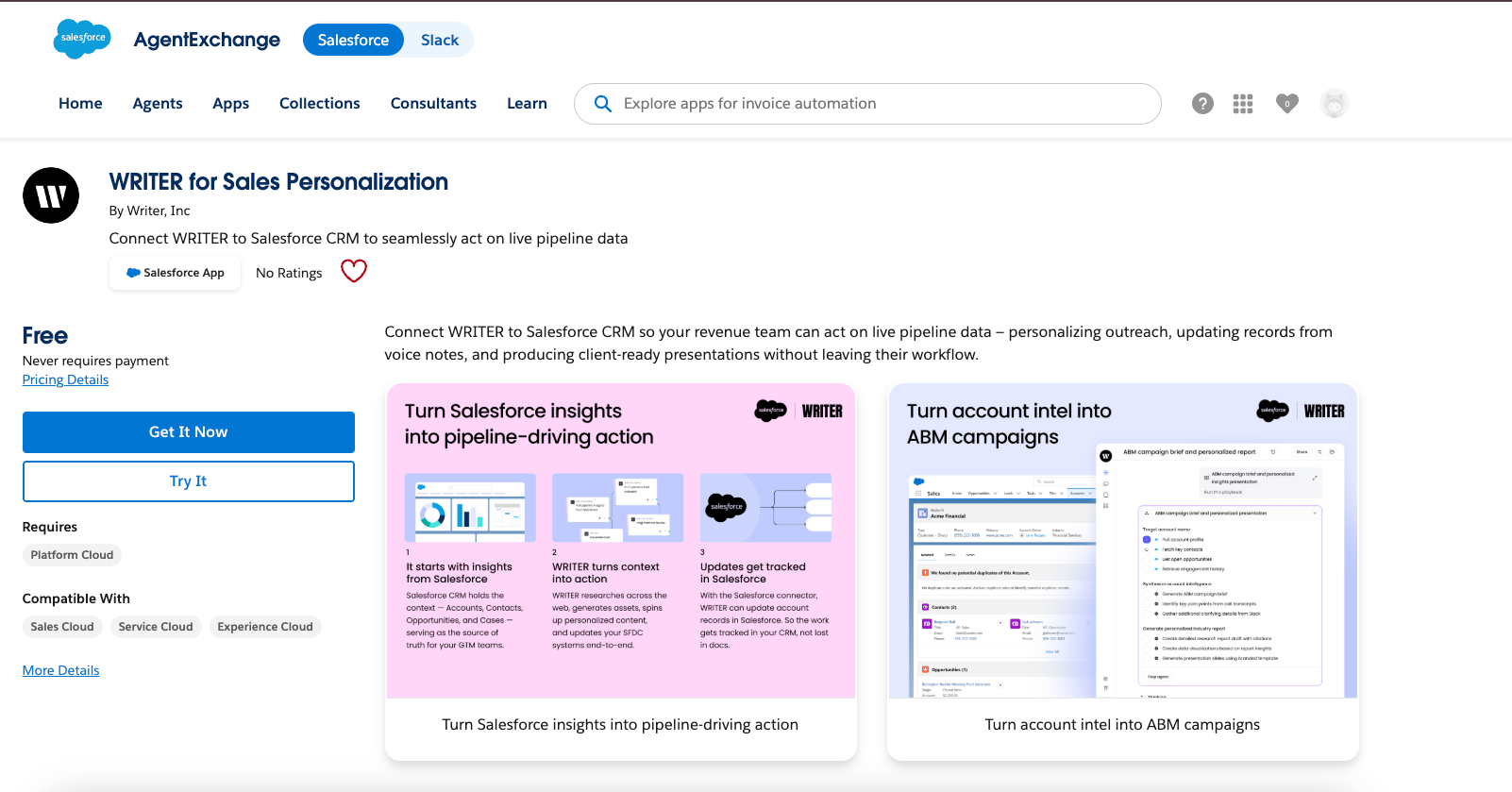The height and width of the screenshot is (792, 1512).
Task: Click the search magnifier icon
Action: [602, 104]
